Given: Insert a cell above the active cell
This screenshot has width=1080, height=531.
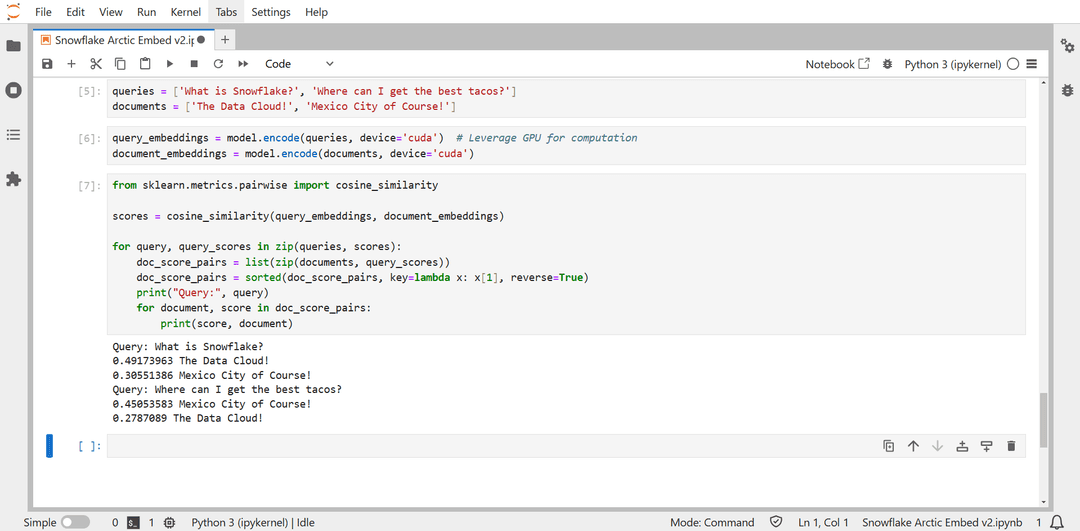Looking at the screenshot, I should coord(962,446).
